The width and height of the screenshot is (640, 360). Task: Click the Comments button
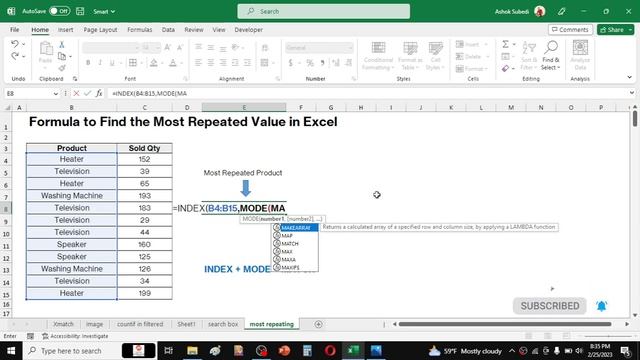click(x=570, y=30)
